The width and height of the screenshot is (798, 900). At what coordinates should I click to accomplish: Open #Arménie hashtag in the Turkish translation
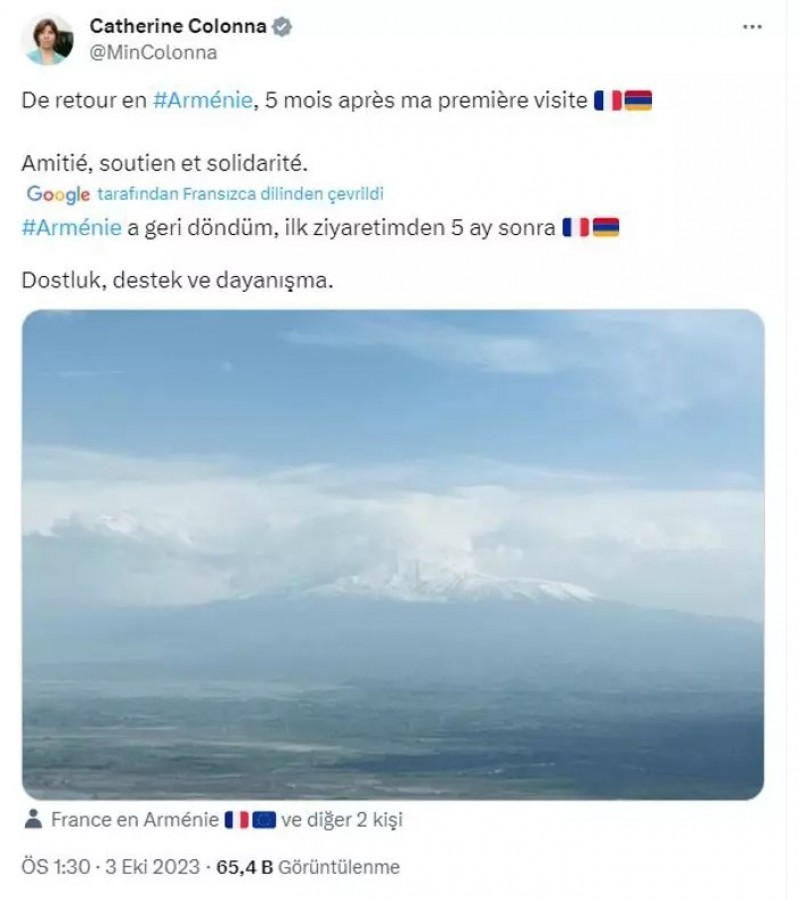[x=70, y=227]
